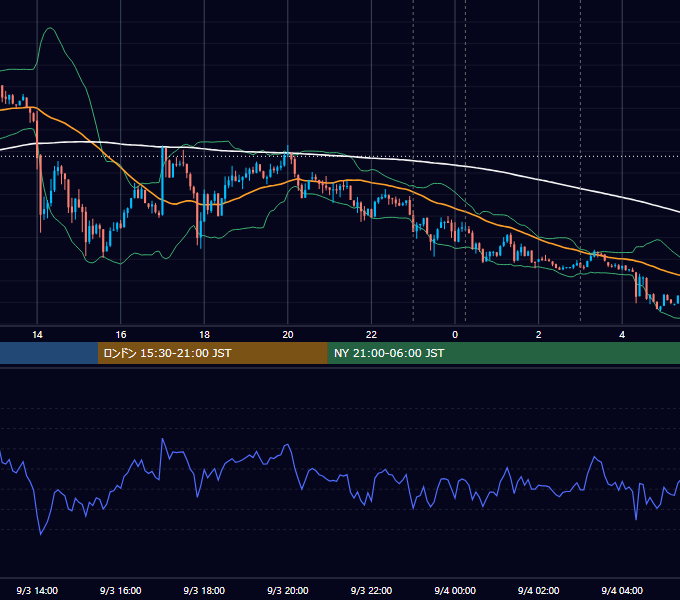Click the NY session bar 21:00-06:00 JST
This screenshot has width=680, height=600.
(503, 353)
